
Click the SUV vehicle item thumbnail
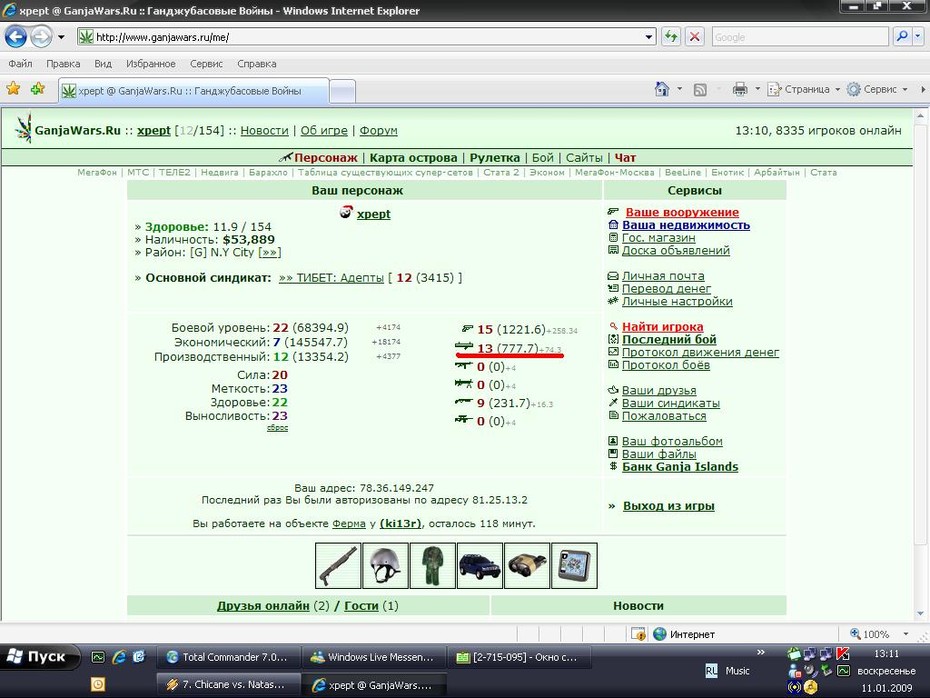(480, 565)
